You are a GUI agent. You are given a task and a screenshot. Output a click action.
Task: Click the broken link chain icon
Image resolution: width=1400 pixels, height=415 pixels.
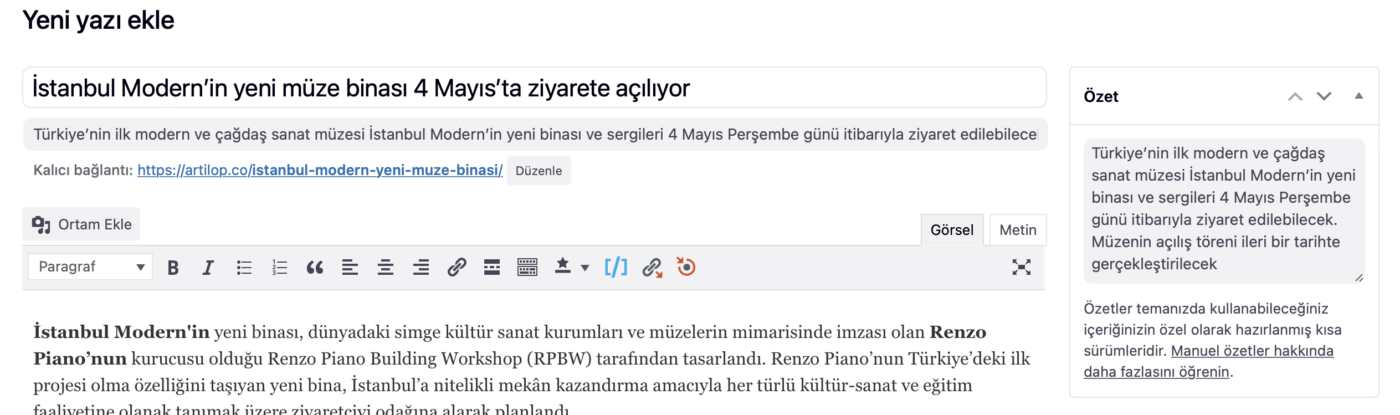pyautogui.click(x=652, y=267)
